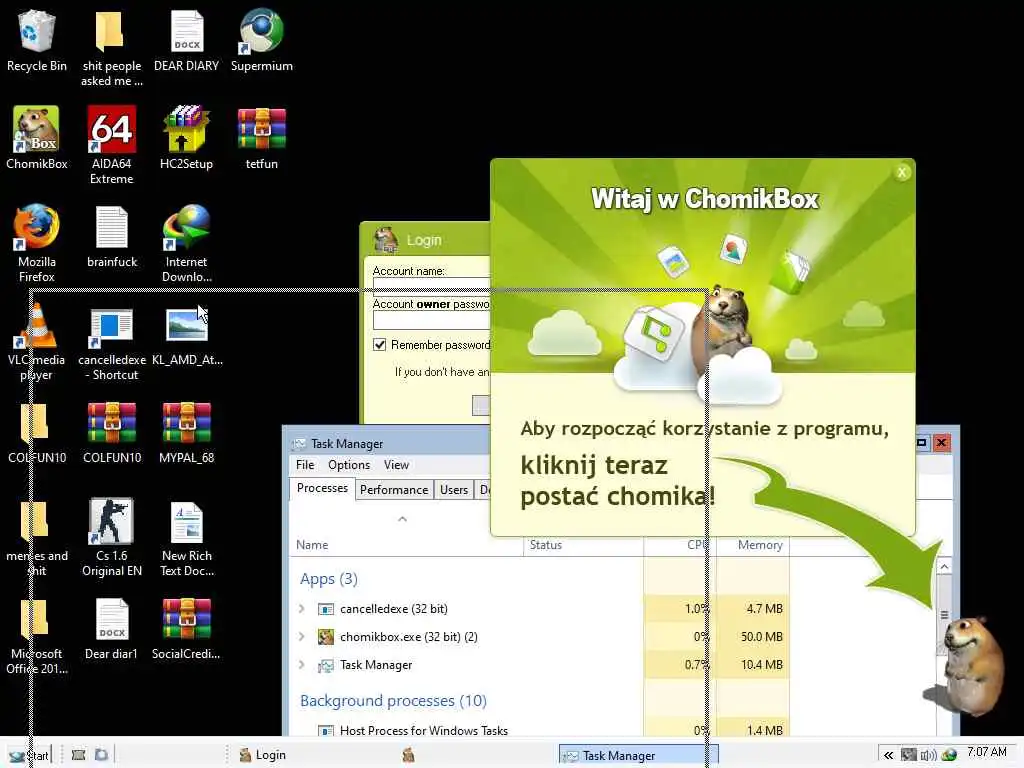Activate the Login taskbar button
Viewport: 1024px width, 768px height.
(263, 755)
